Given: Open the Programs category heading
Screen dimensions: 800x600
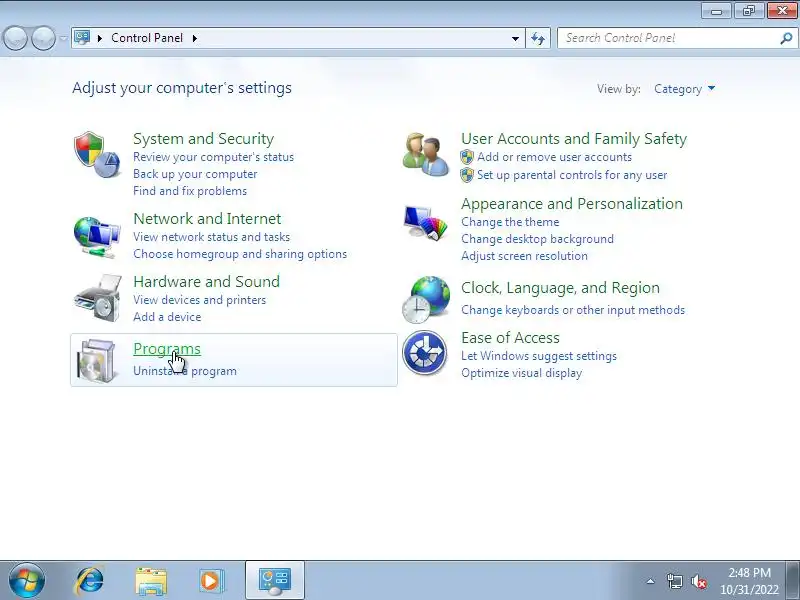Looking at the screenshot, I should [167, 349].
